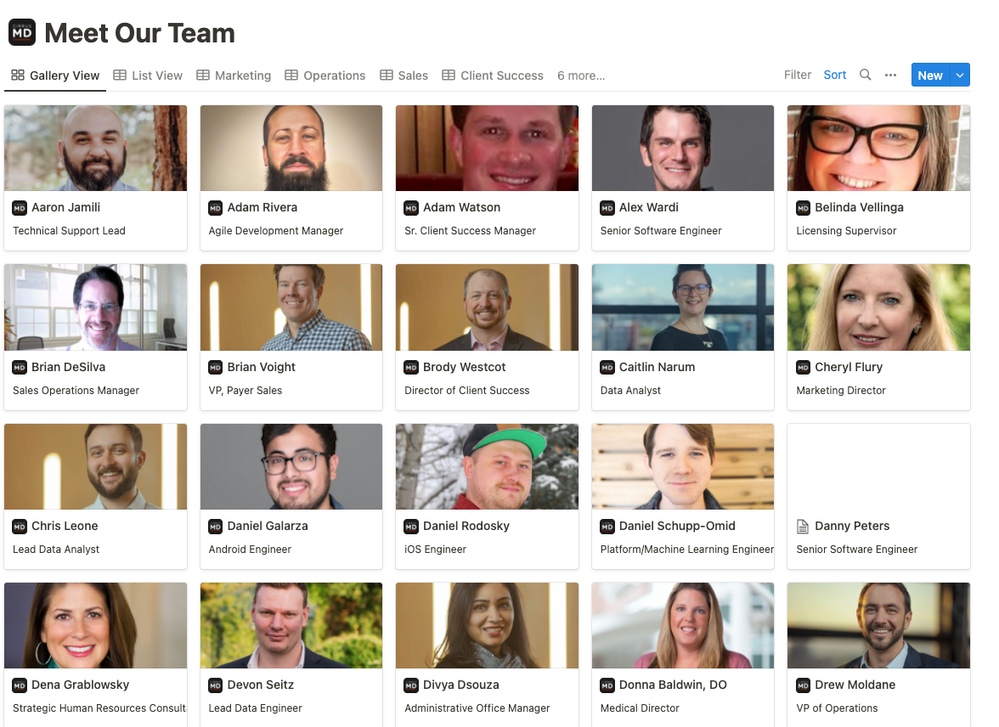Viewport: 999px width, 727px height.
Task: Open the three-dots more options menu
Action: click(890, 75)
